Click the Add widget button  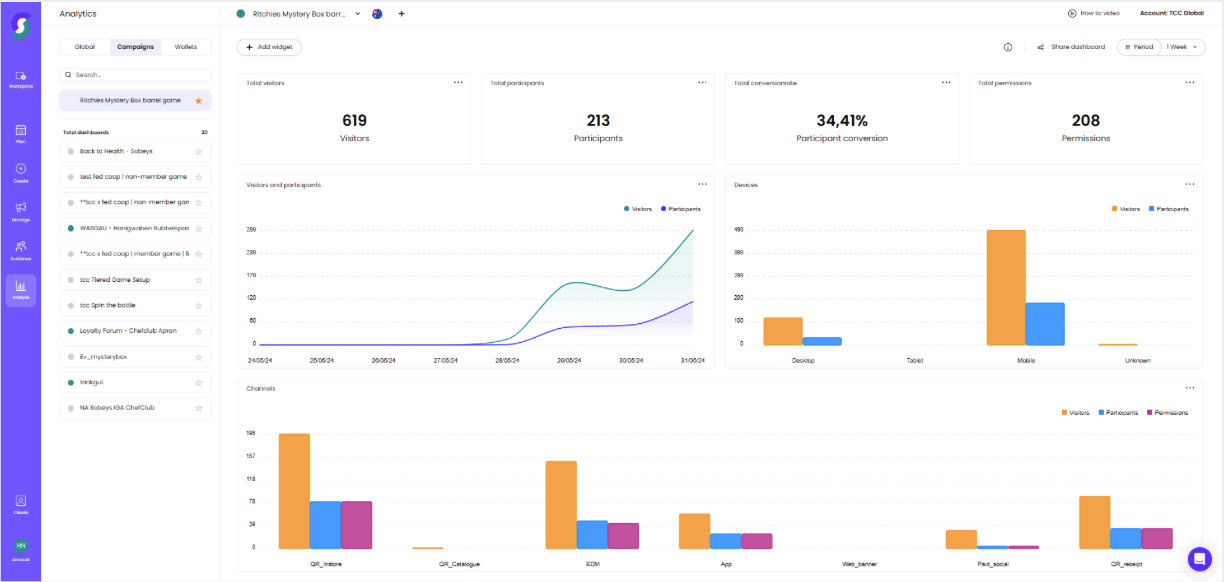[269, 47]
